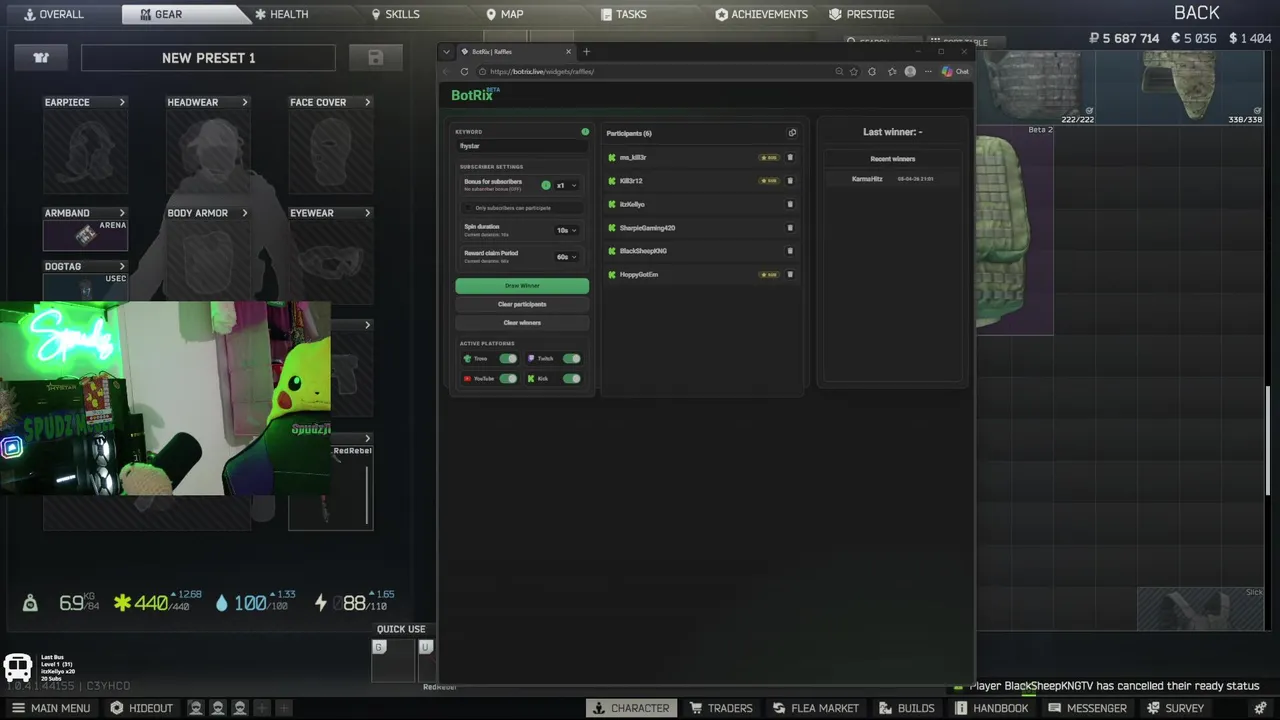The height and width of the screenshot is (720, 1280).
Task: Expand the Body Armor slot arrow
Action: (x=245, y=213)
